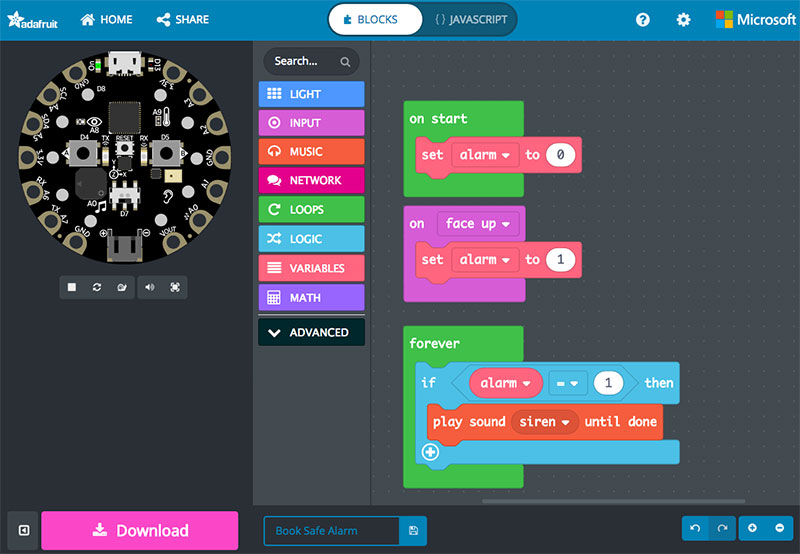Launch simulator in full screen
Image resolution: width=800 pixels, height=554 pixels.
pos(174,287)
